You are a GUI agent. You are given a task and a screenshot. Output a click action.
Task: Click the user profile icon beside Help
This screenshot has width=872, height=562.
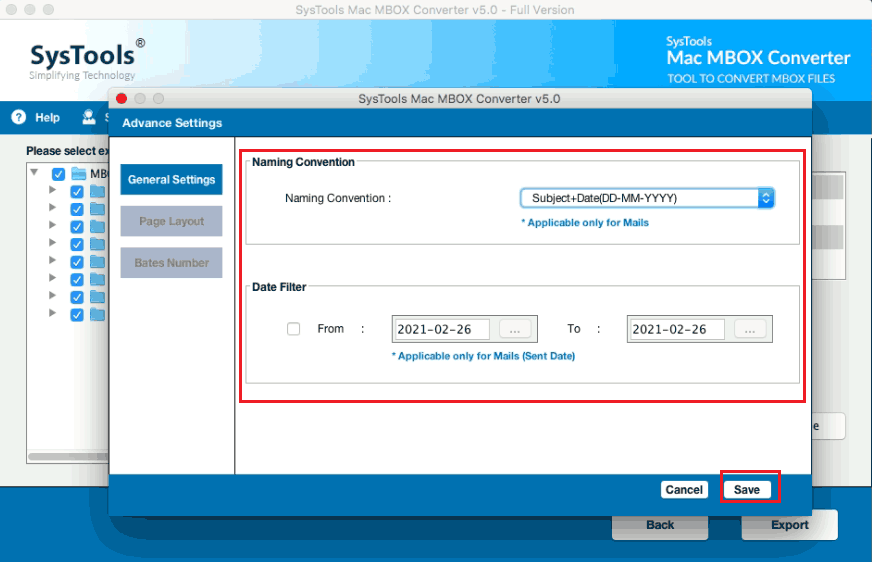coord(89,117)
